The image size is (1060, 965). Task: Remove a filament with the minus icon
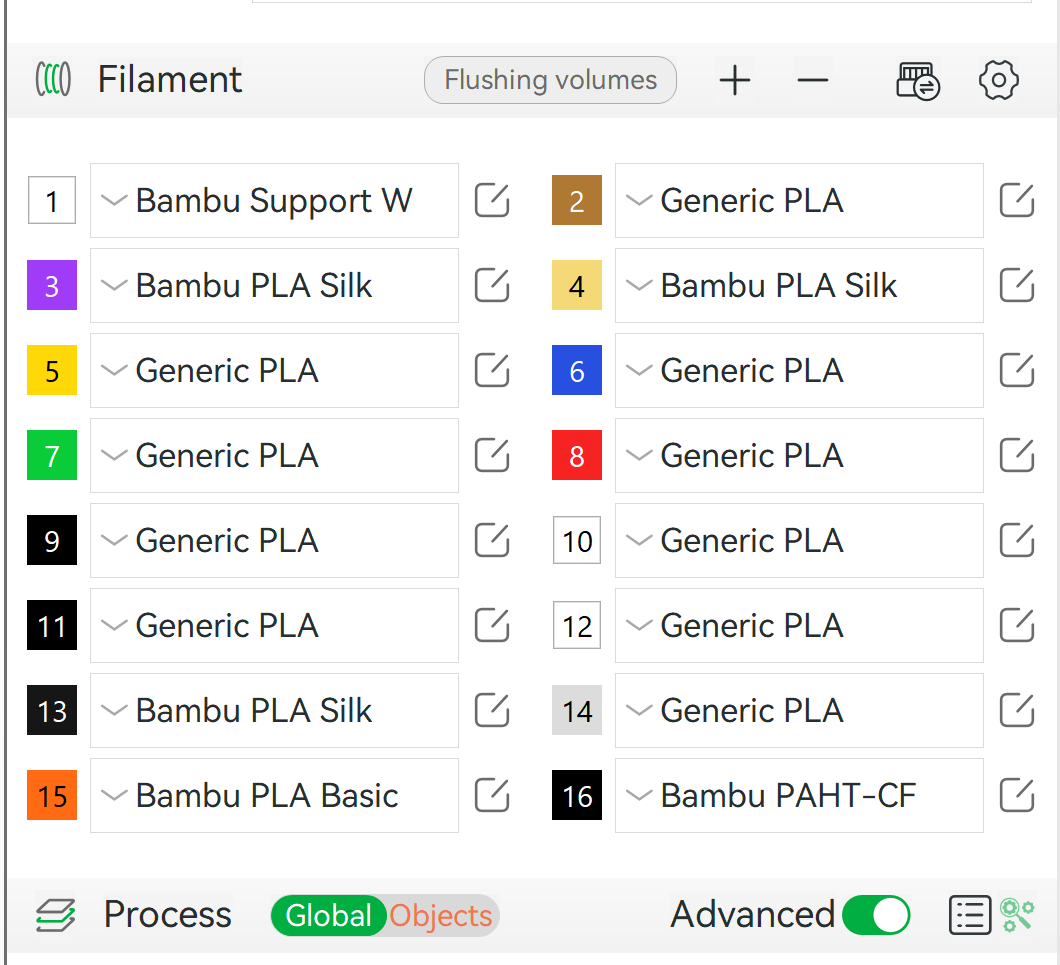[x=813, y=80]
